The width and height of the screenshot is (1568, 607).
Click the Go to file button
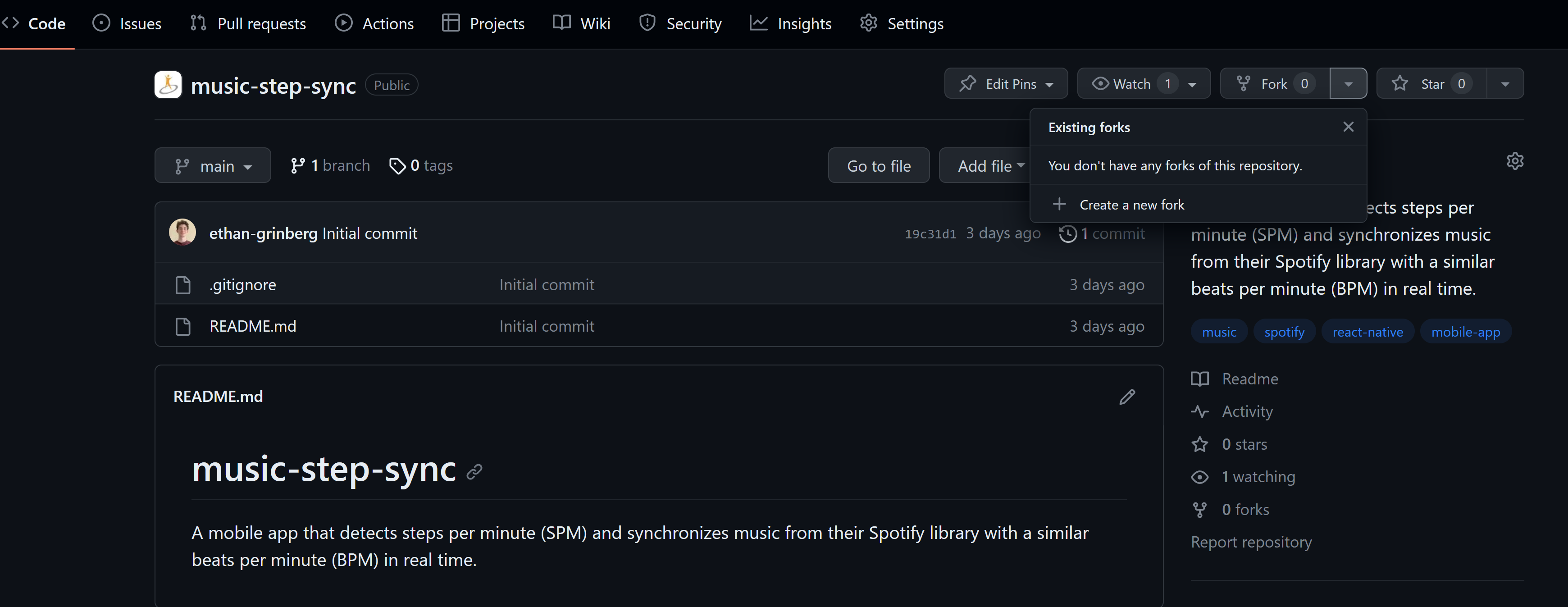click(878, 165)
